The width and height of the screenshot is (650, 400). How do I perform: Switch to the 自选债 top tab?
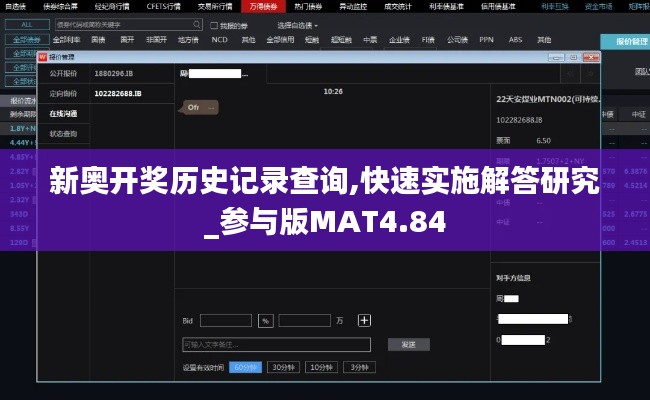click(x=15, y=6)
